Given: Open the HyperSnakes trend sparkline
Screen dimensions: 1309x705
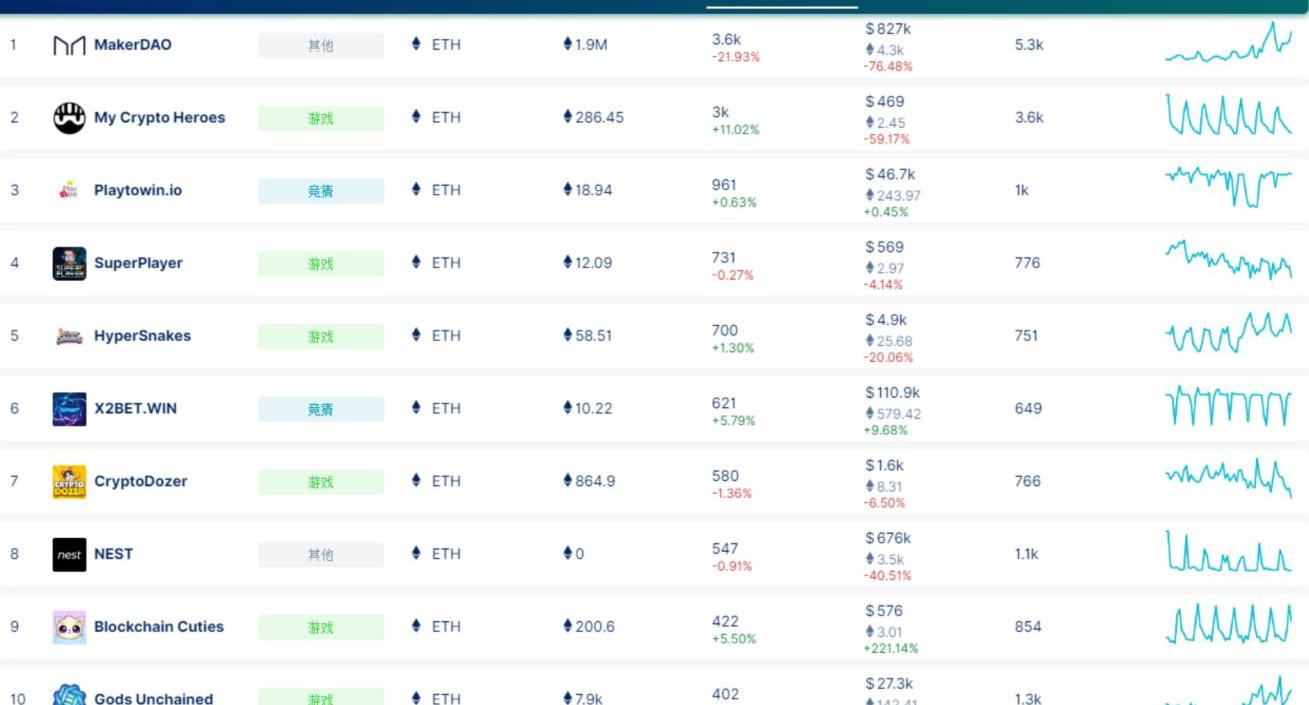Looking at the screenshot, I should pos(1229,333).
